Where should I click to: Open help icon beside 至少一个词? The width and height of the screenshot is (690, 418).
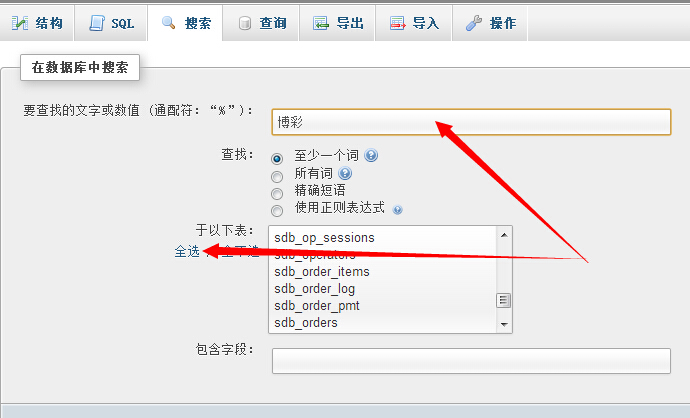[x=371, y=156]
